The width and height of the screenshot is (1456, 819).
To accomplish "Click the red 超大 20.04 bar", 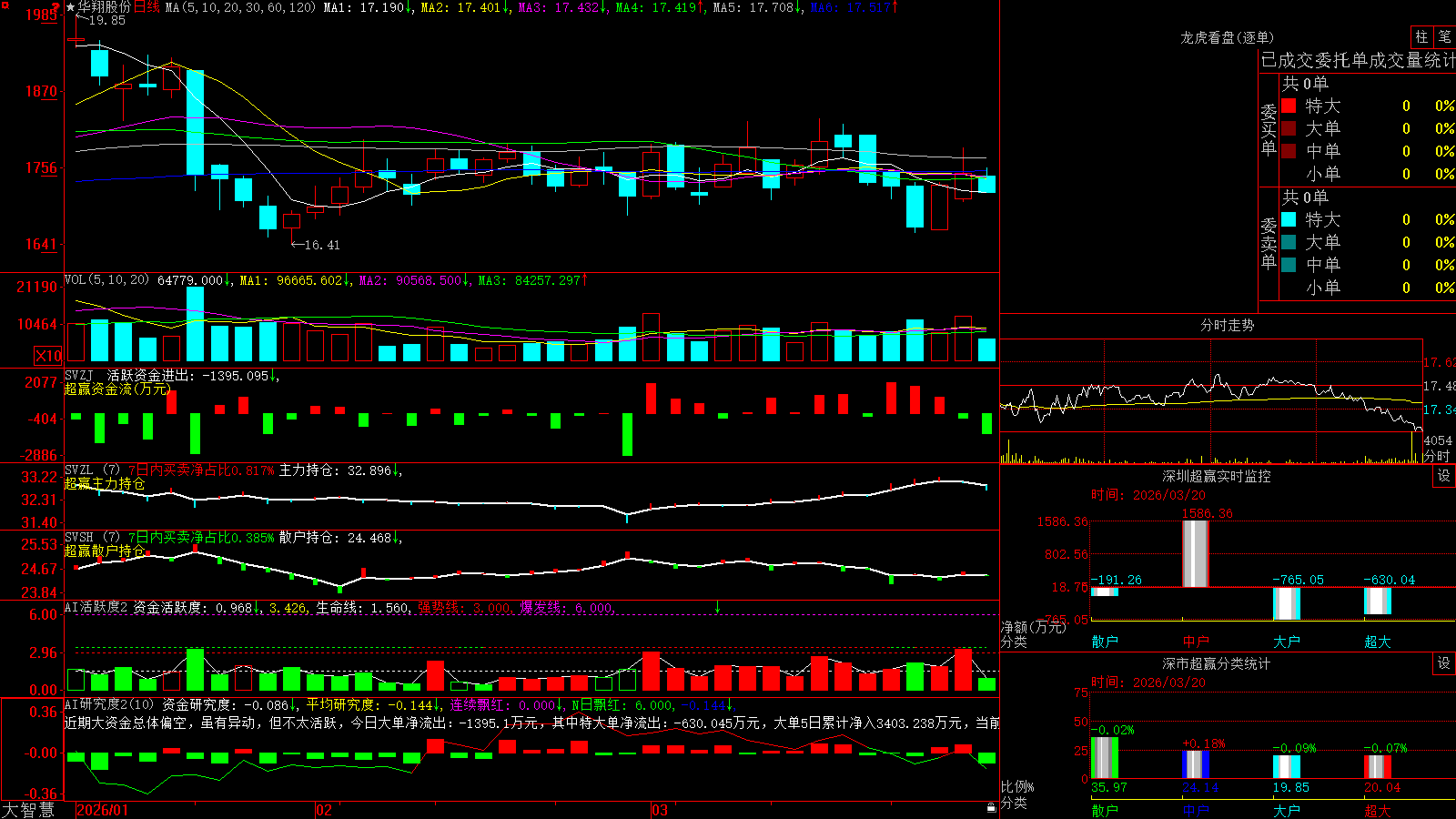I will point(1378,766).
